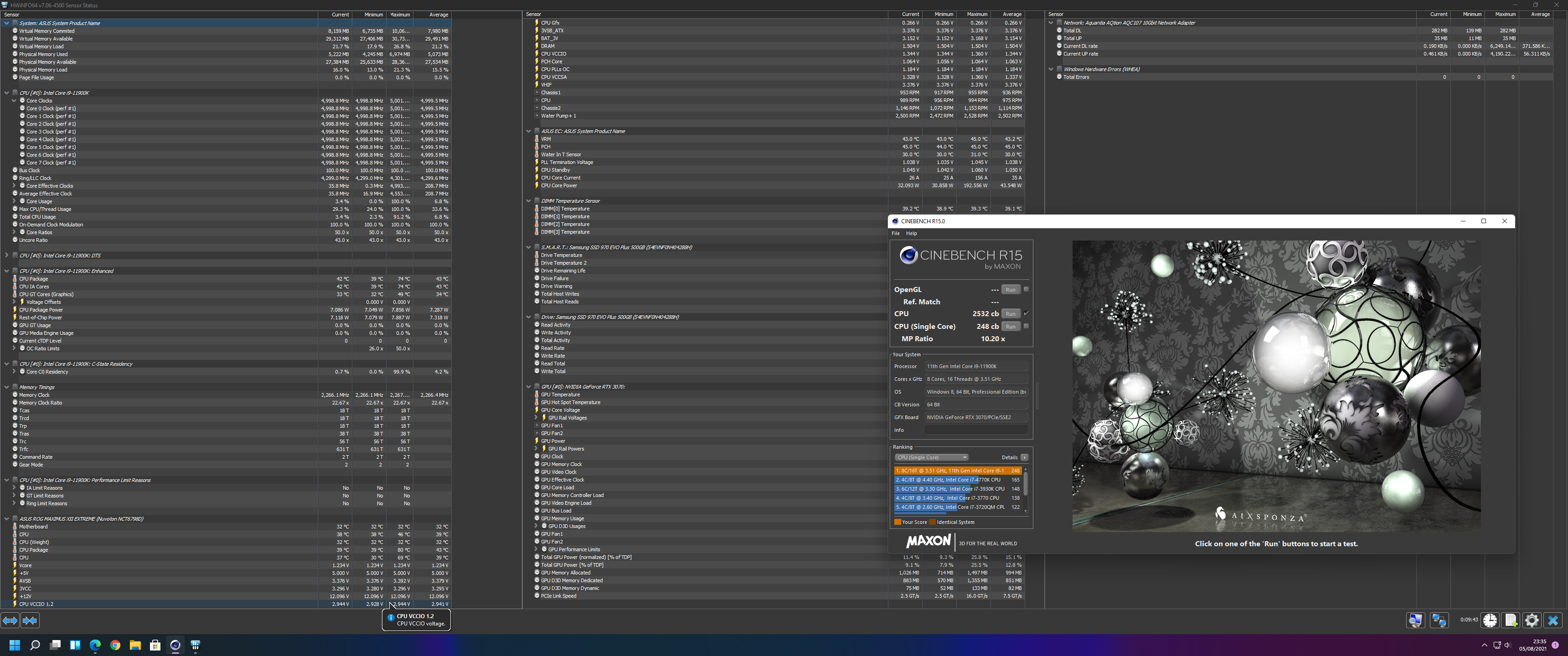Click the volume speaker tray icon

point(1507,645)
